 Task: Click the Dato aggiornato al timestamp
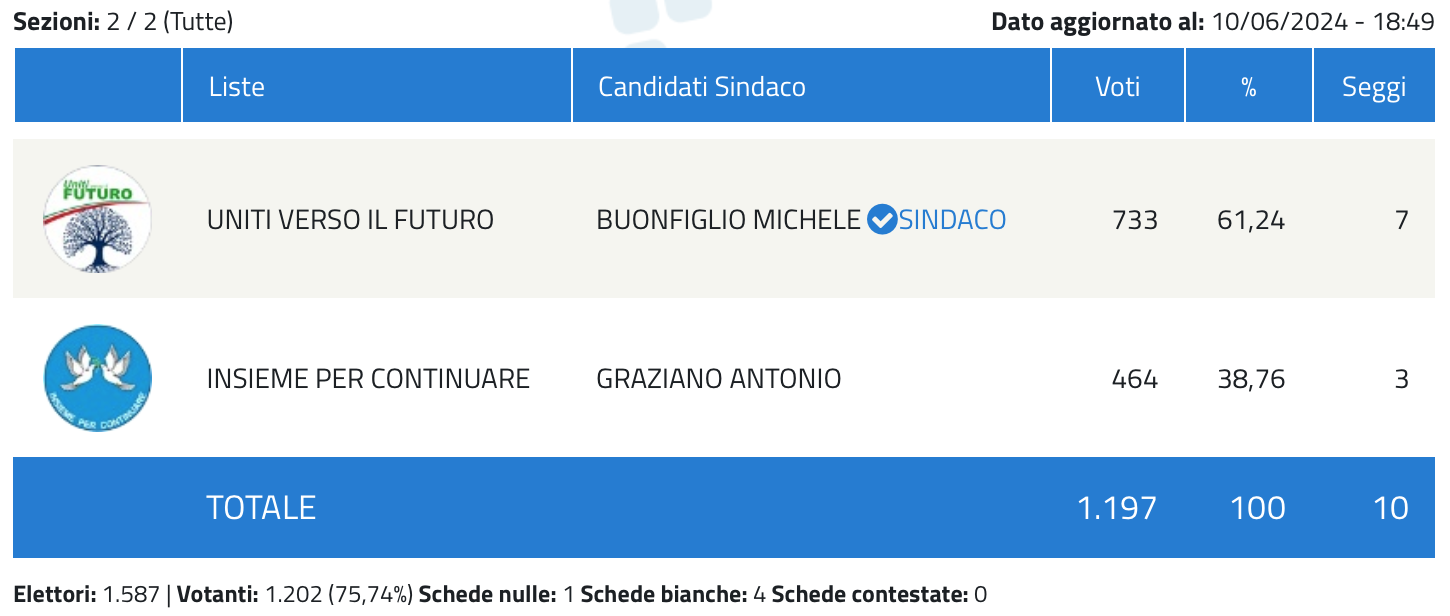1213,21
